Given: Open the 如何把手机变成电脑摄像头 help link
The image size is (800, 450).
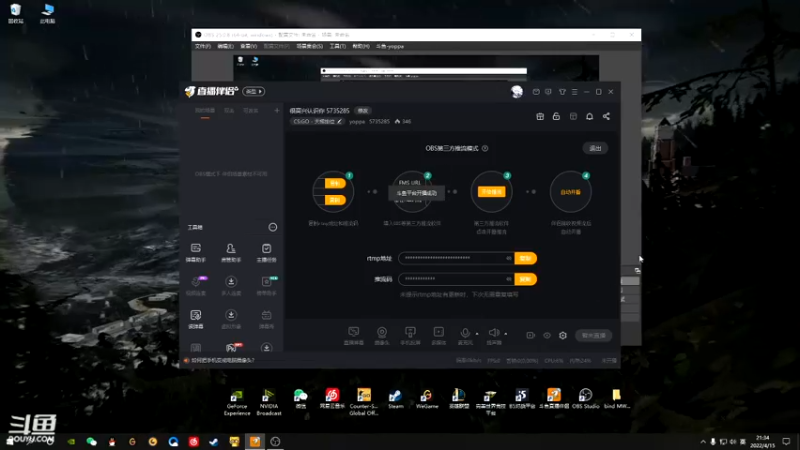Looking at the screenshot, I should tap(222, 360).
